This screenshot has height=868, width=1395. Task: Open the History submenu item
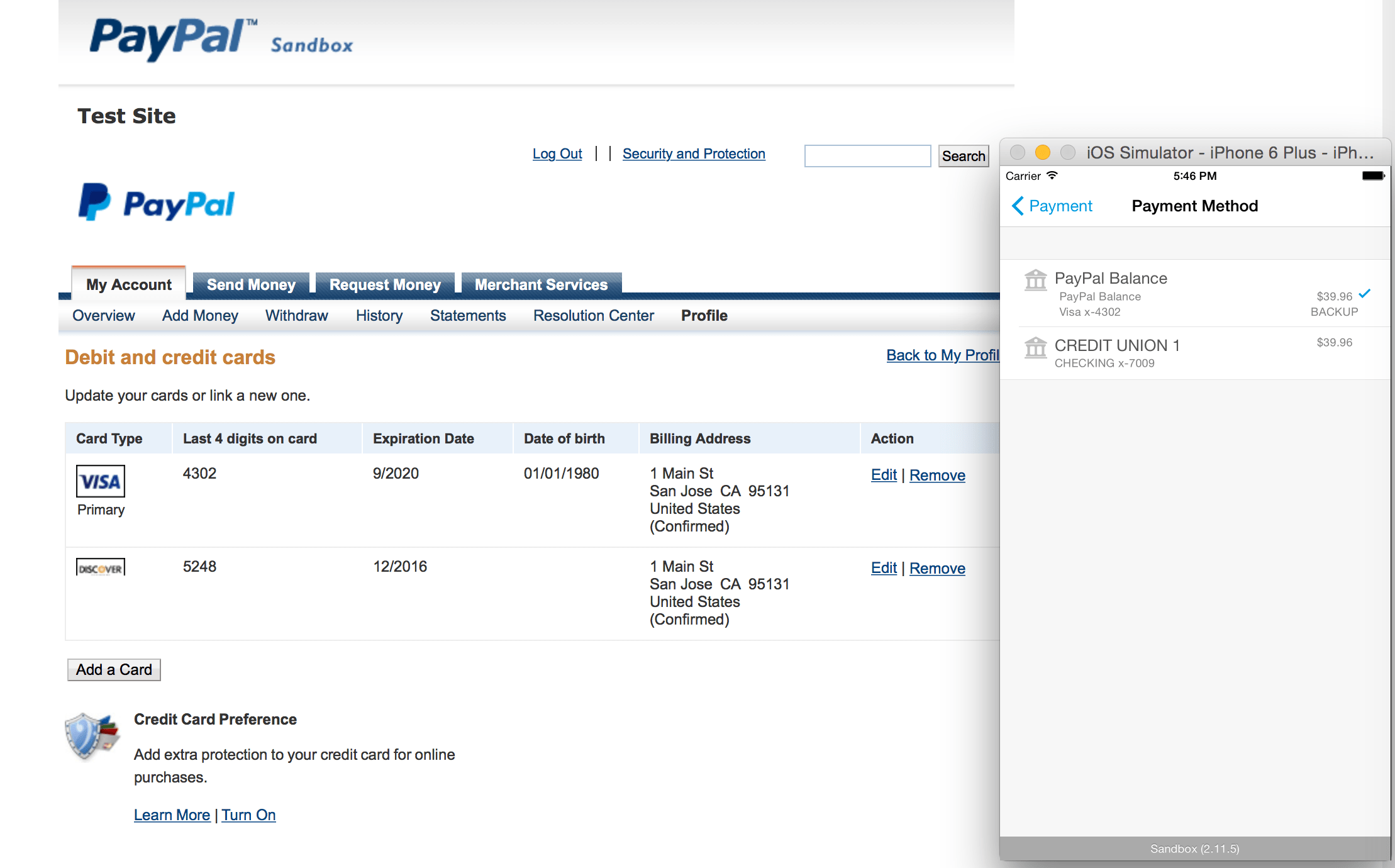pos(379,316)
